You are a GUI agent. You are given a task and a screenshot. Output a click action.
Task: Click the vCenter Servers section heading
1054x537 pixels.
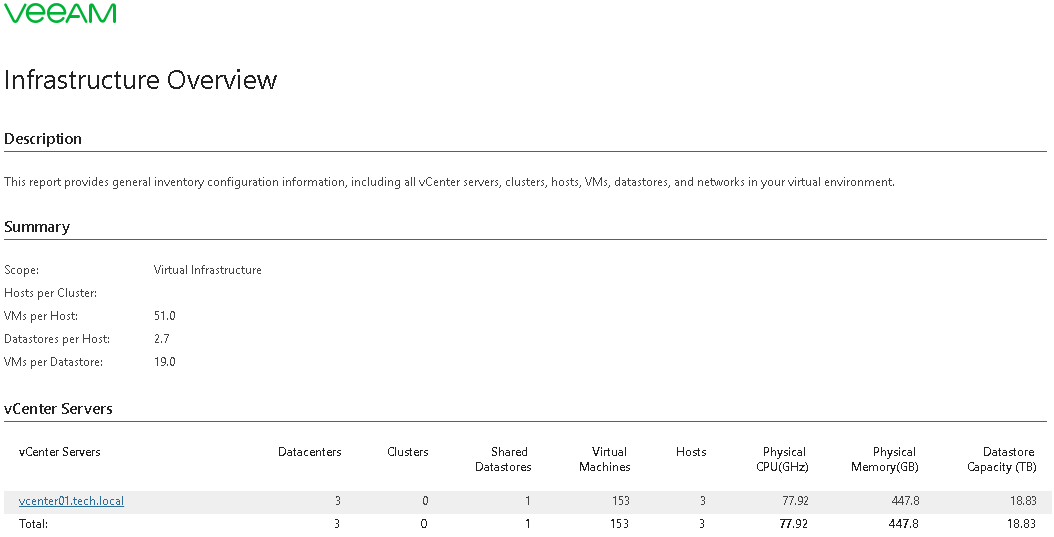pyautogui.click(x=58, y=409)
